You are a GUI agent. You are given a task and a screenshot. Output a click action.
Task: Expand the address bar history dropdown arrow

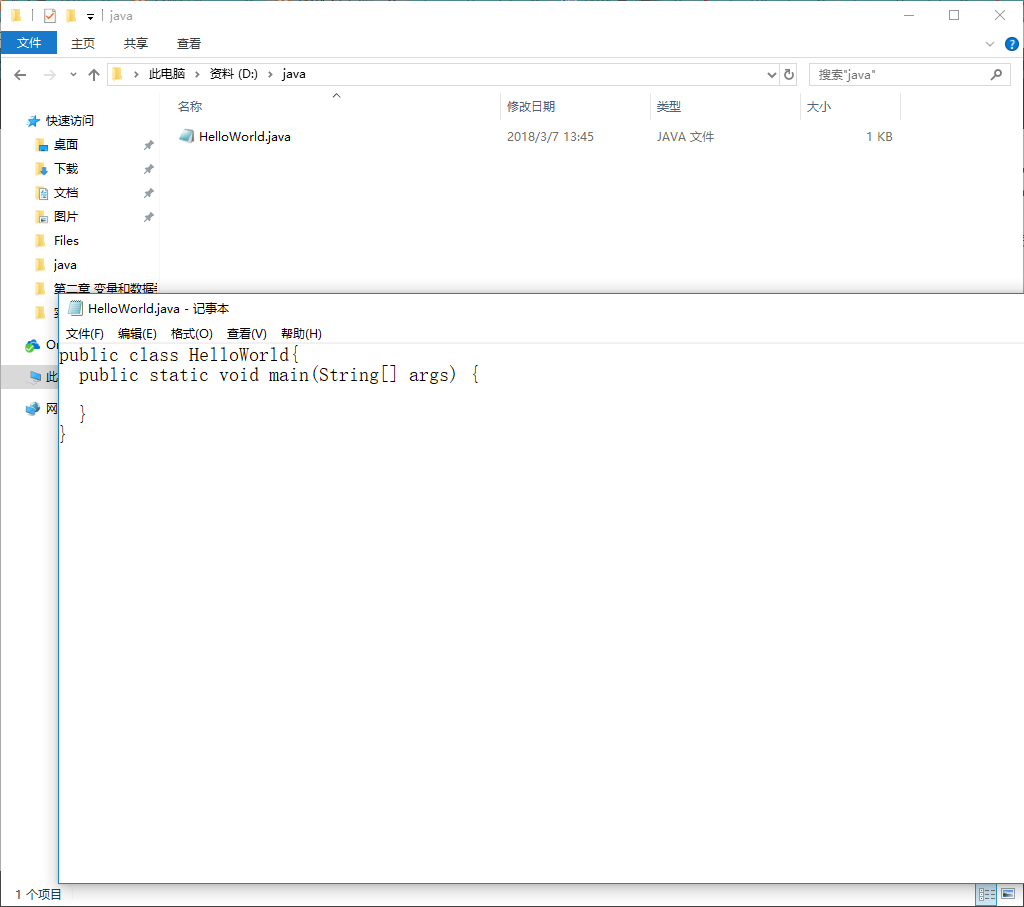point(770,73)
